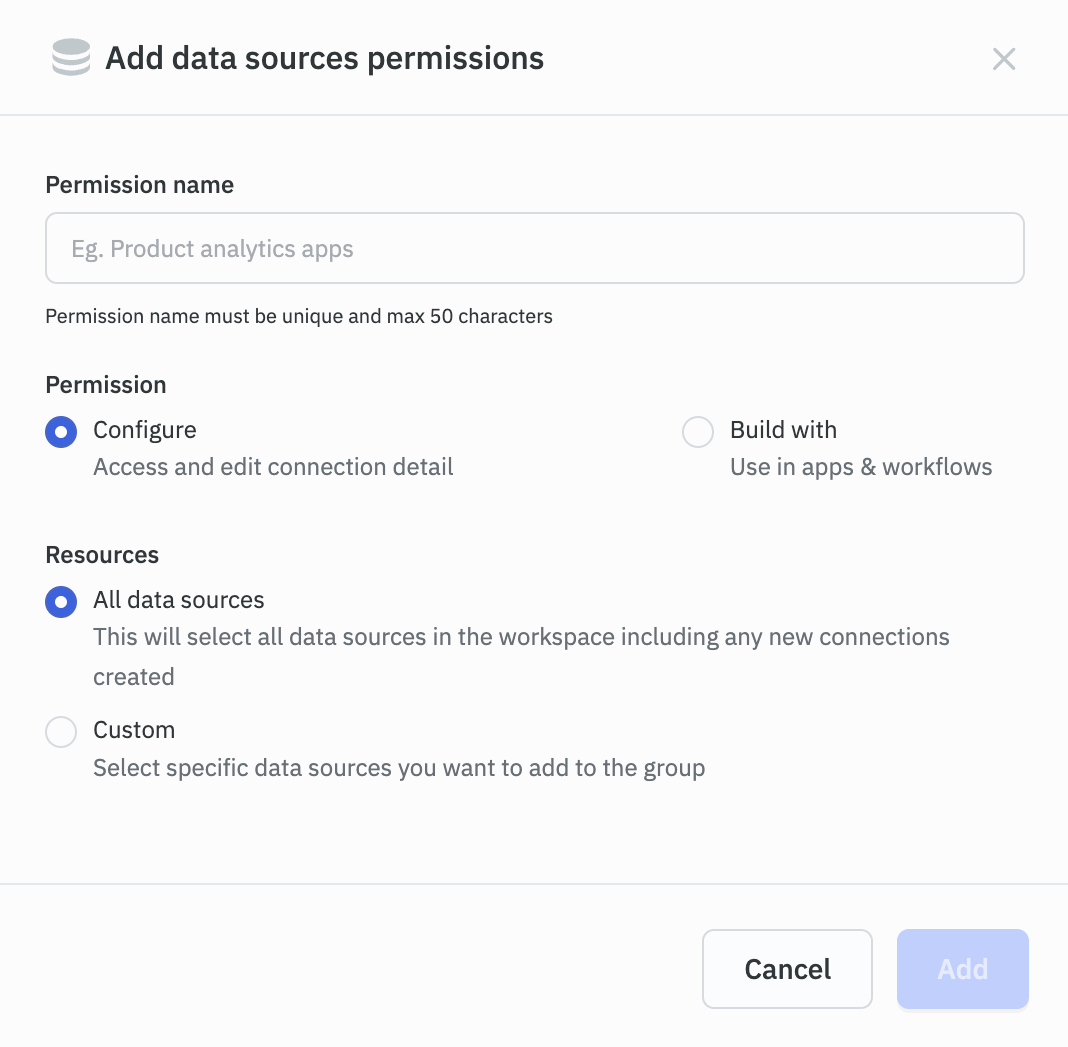The image size is (1068, 1047).
Task: Select the Build with permission option
Action: [x=698, y=431]
